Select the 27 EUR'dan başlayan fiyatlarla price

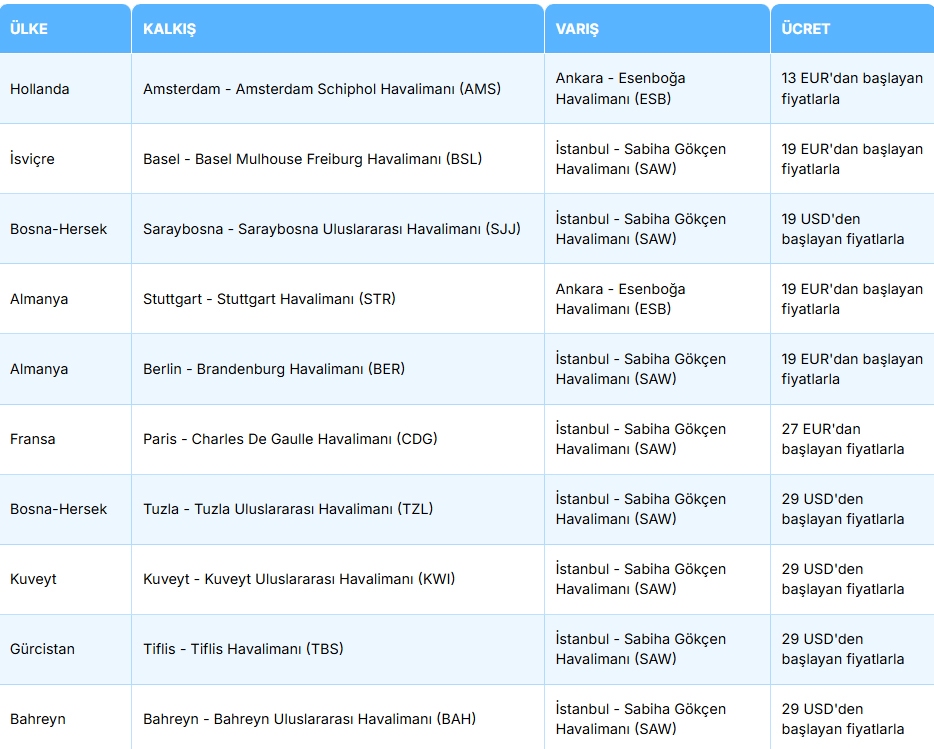pos(842,439)
